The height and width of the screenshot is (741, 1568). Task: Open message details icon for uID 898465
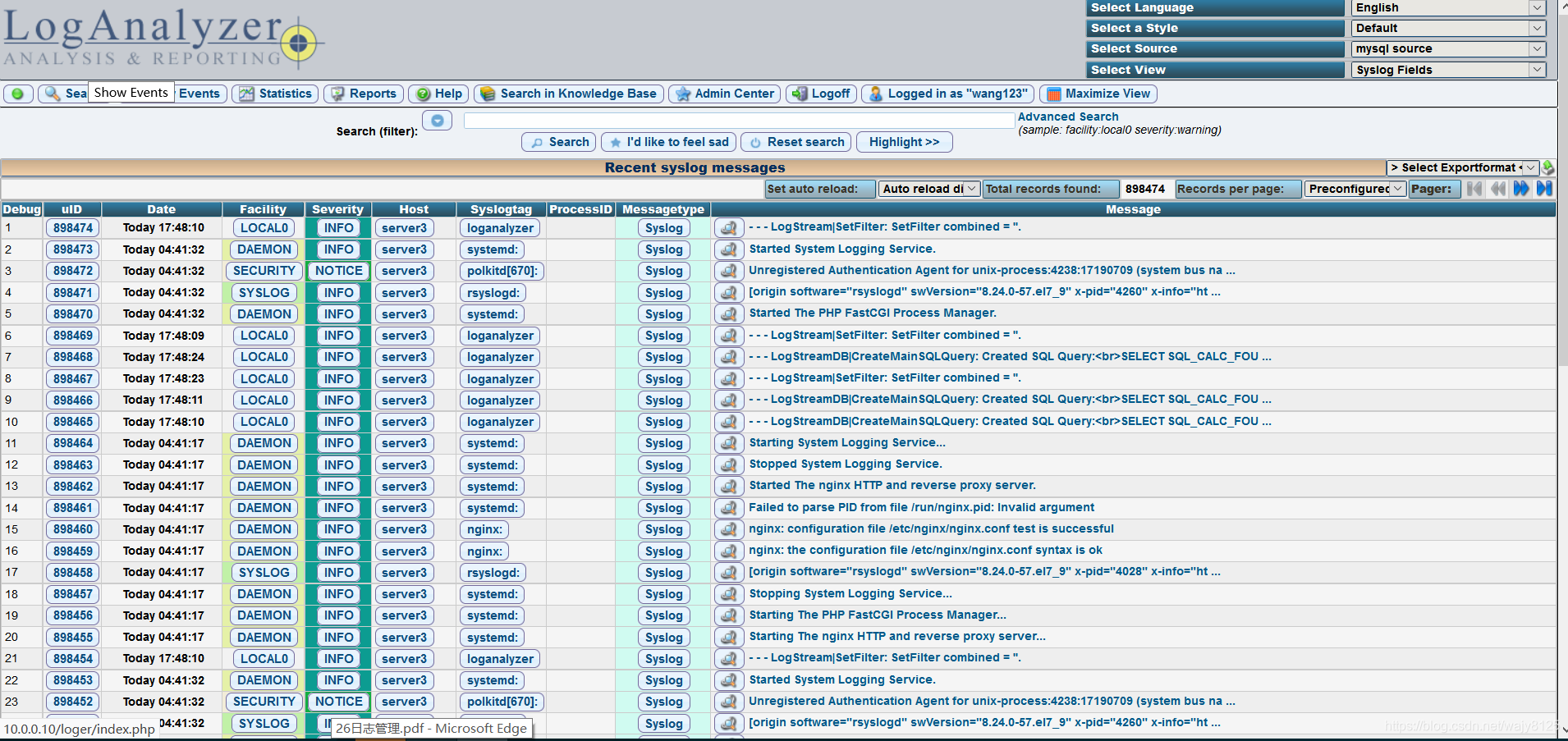[x=729, y=422]
